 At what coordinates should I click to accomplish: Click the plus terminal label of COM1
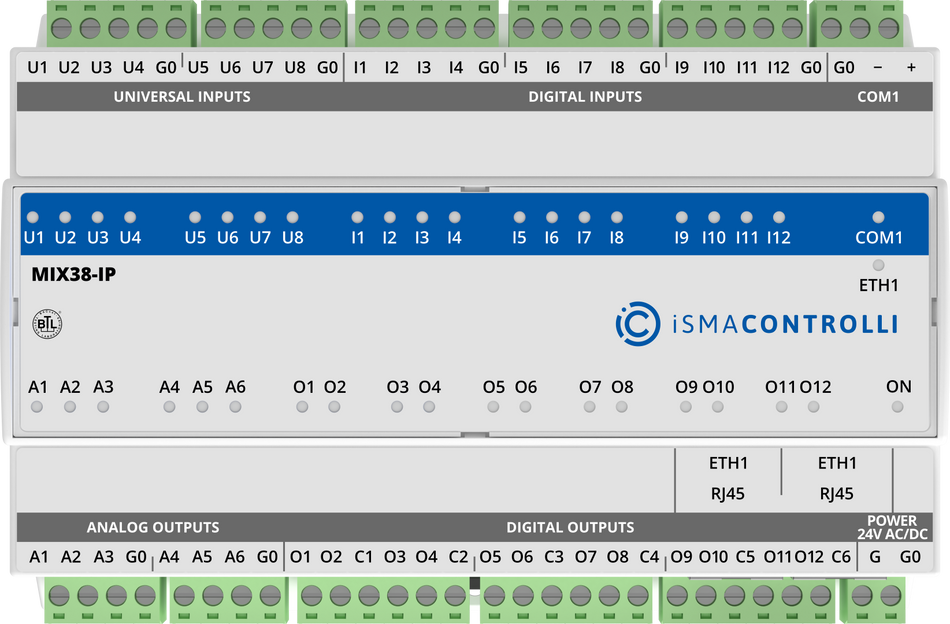[911, 68]
